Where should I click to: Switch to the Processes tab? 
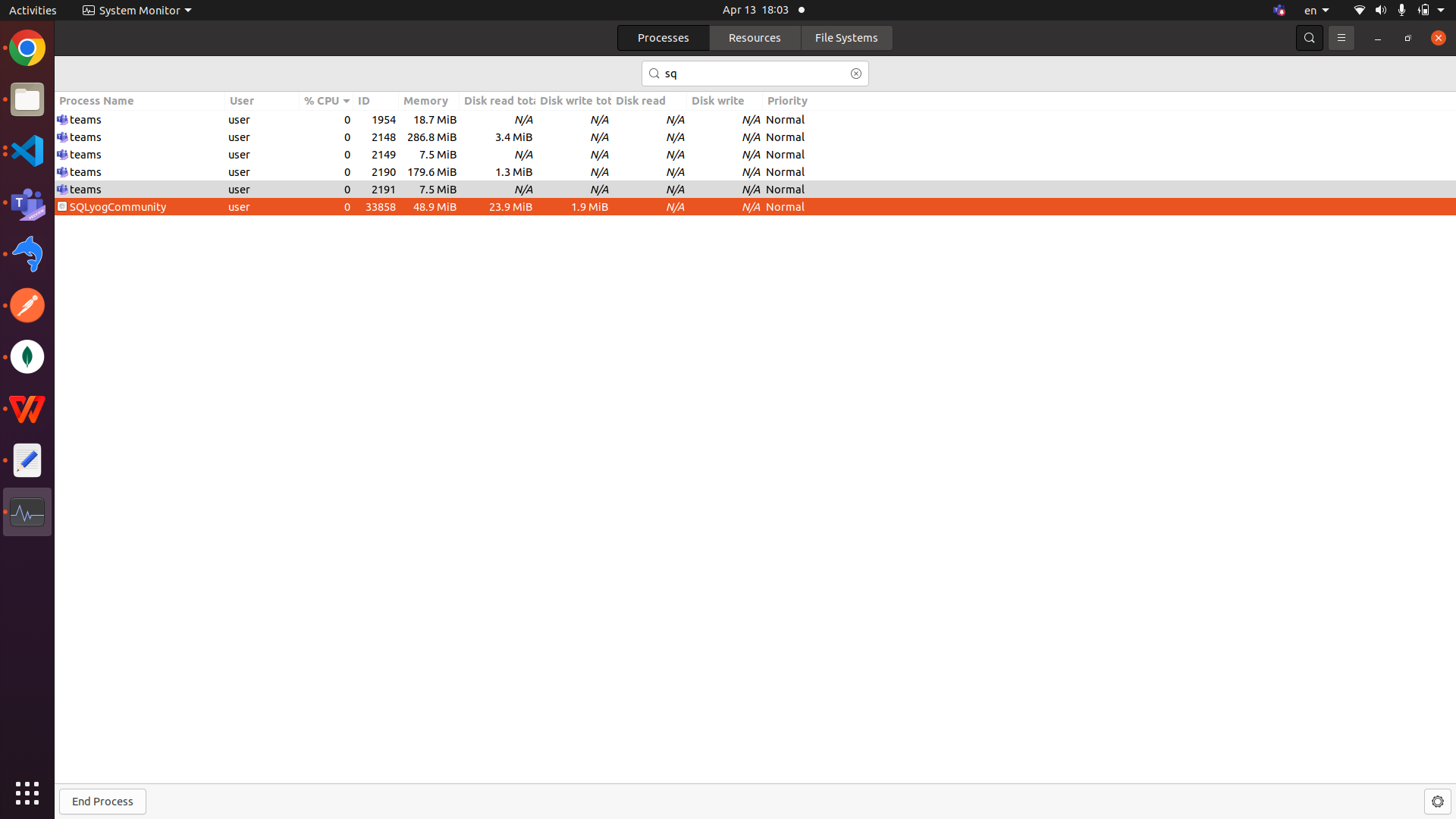click(663, 38)
